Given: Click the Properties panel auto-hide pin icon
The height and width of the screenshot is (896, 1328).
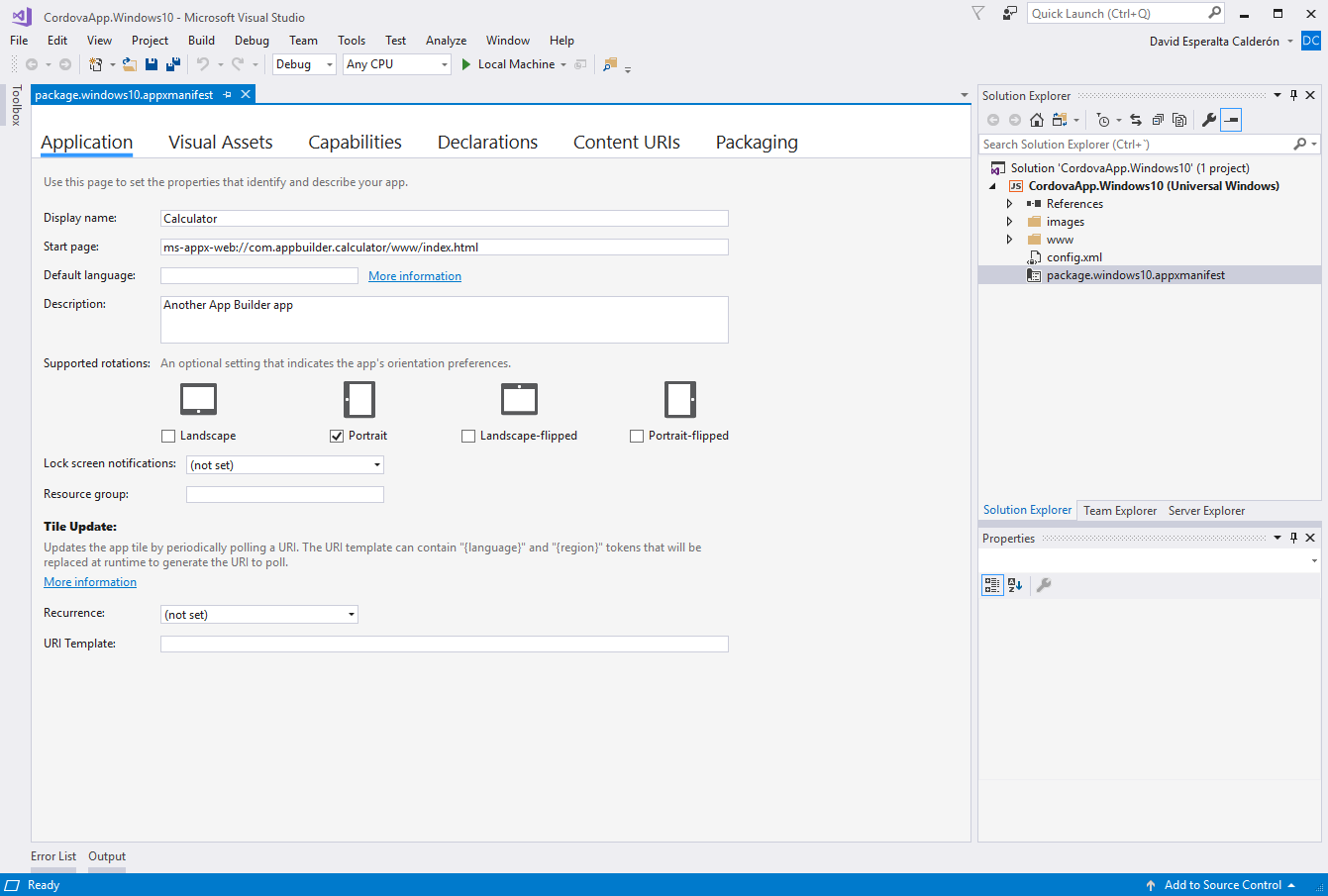Looking at the screenshot, I should [x=1293, y=538].
